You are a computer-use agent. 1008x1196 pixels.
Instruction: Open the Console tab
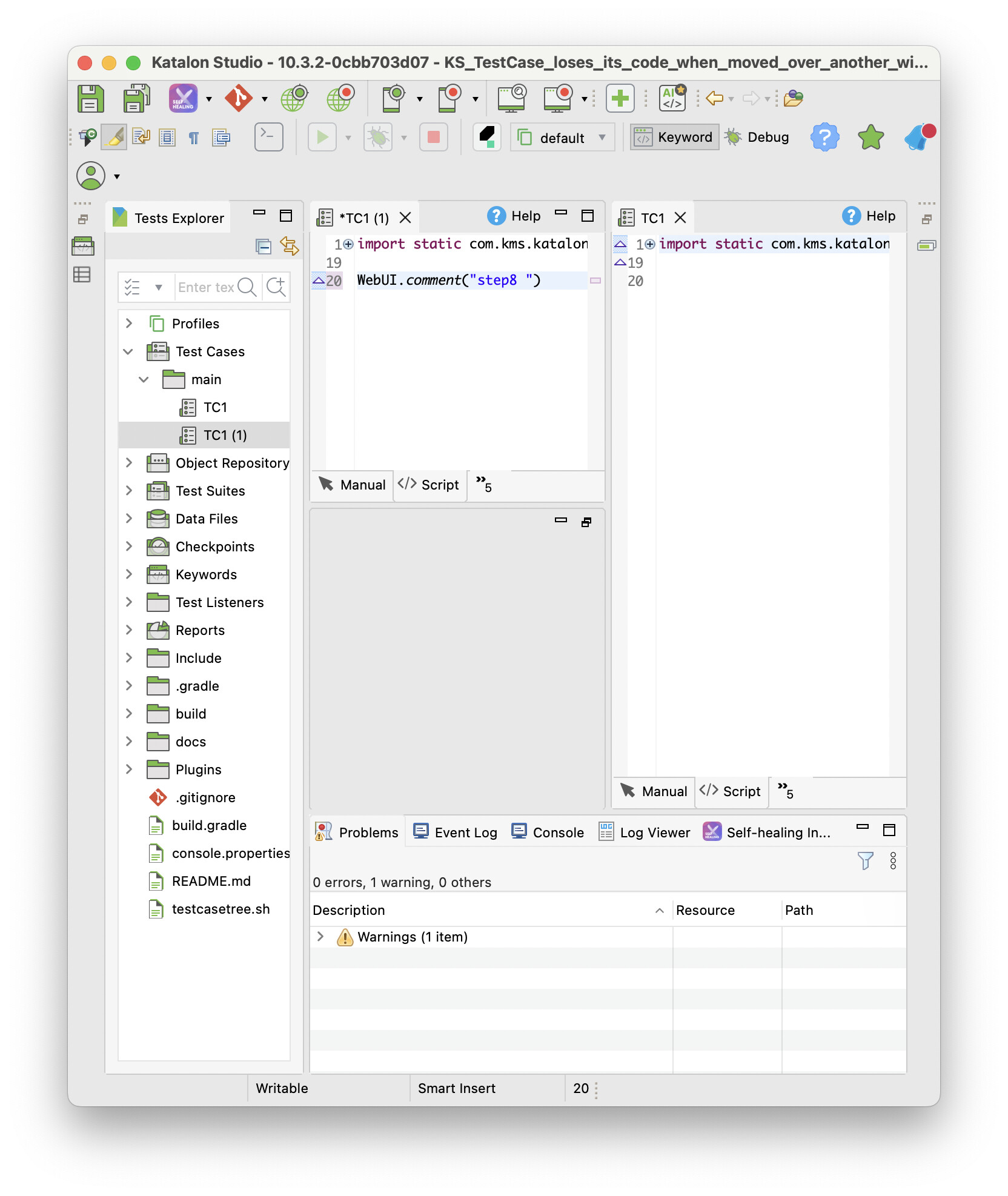tap(548, 832)
